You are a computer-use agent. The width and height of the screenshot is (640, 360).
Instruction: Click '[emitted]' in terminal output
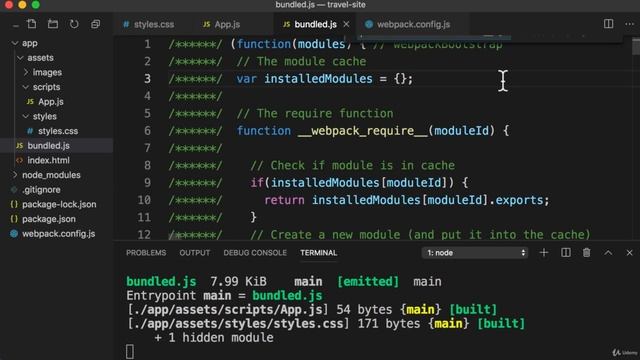coord(368,282)
